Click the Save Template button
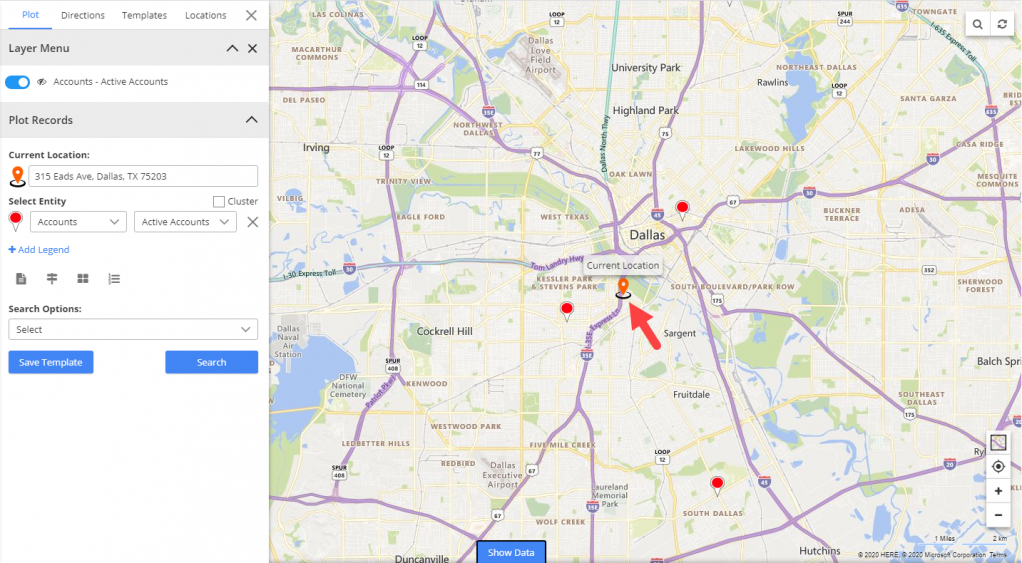This screenshot has width=1022, height=563. point(51,362)
